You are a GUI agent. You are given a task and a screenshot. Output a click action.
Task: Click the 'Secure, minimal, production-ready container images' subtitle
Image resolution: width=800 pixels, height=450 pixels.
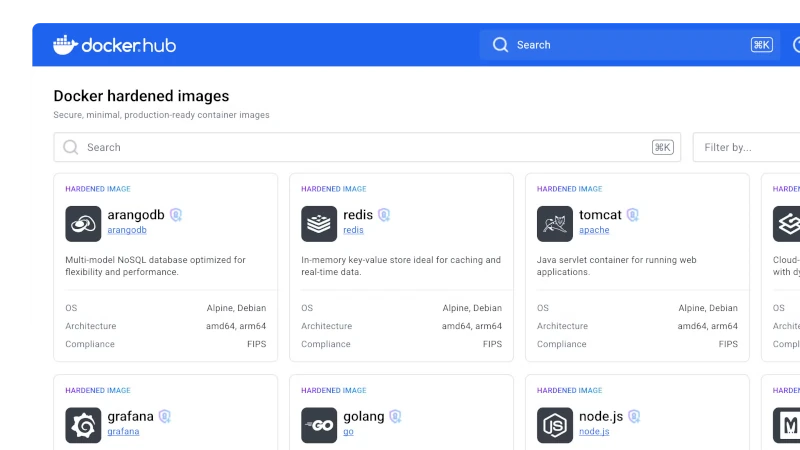(161, 115)
